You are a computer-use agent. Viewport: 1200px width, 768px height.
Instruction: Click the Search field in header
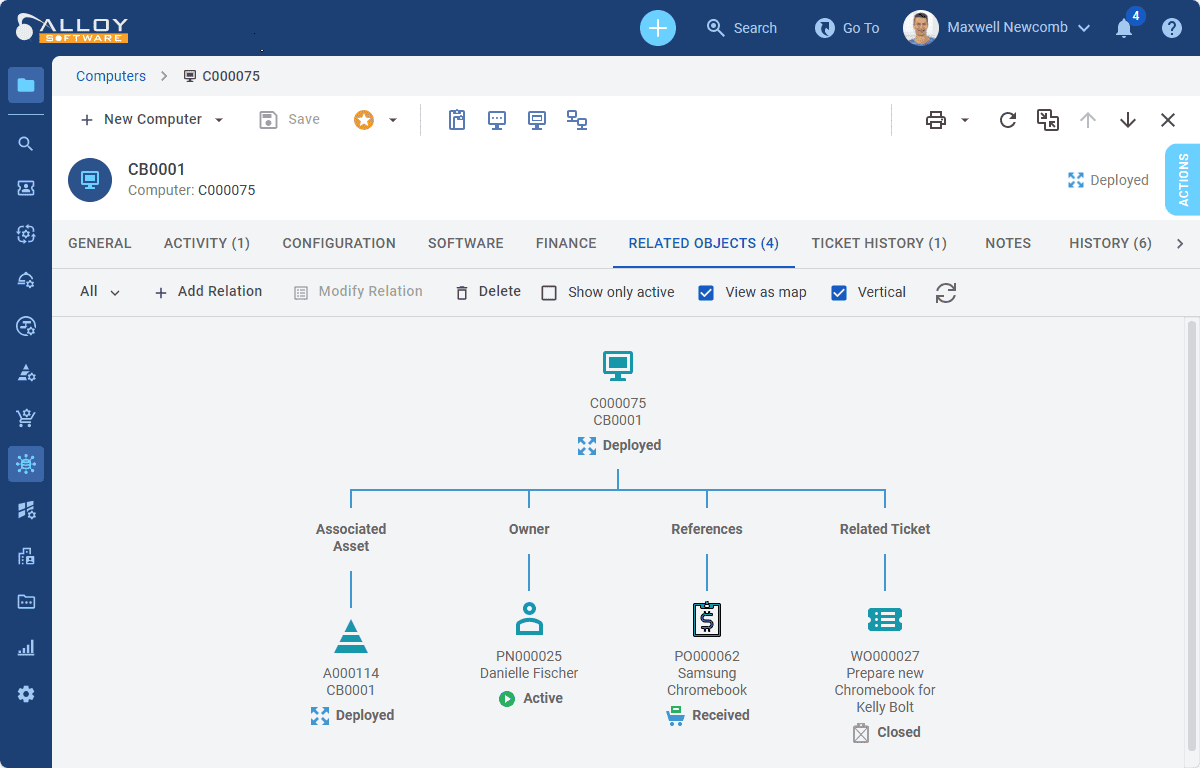point(742,28)
